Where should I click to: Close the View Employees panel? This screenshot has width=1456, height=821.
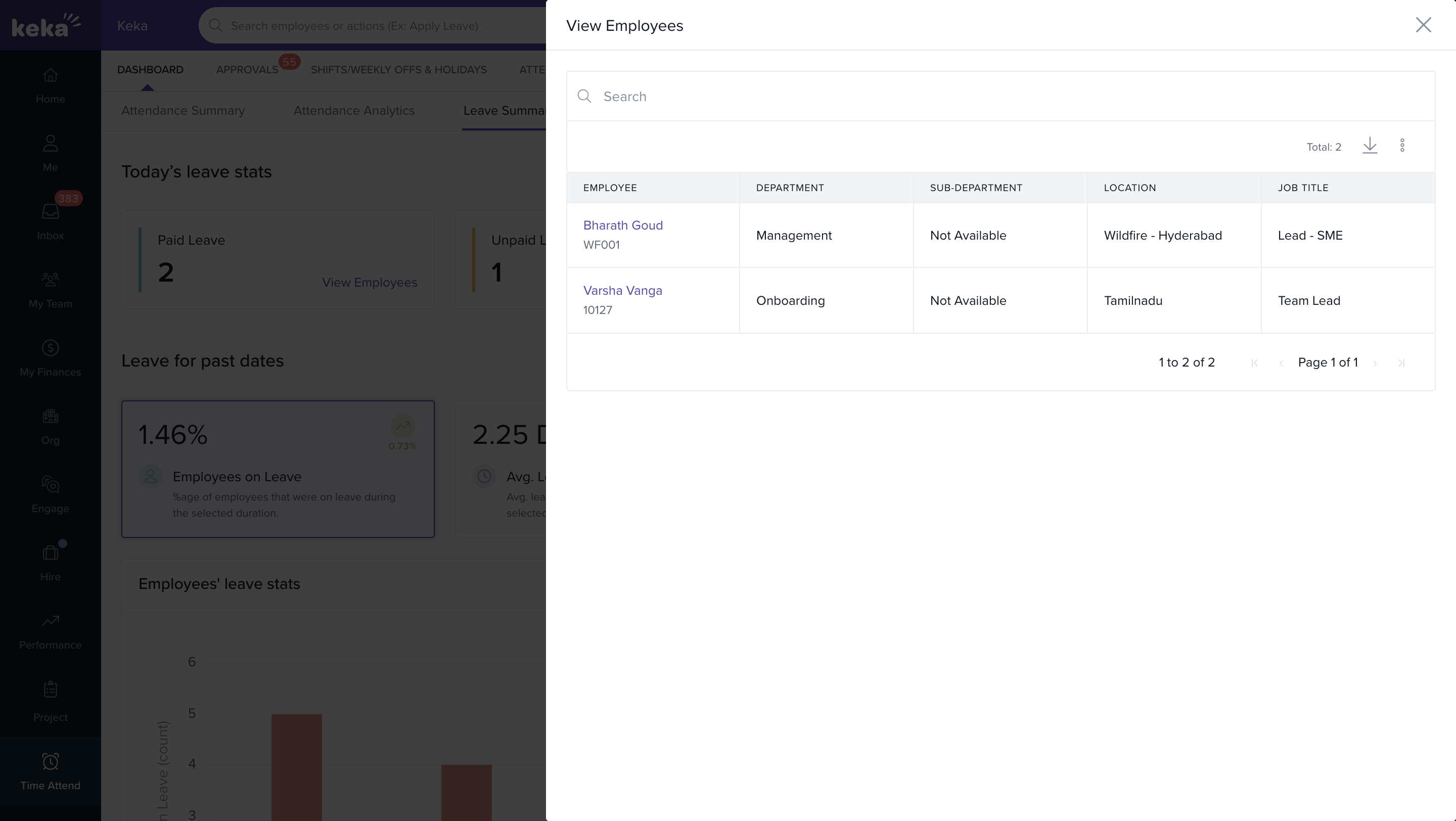(1423, 25)
